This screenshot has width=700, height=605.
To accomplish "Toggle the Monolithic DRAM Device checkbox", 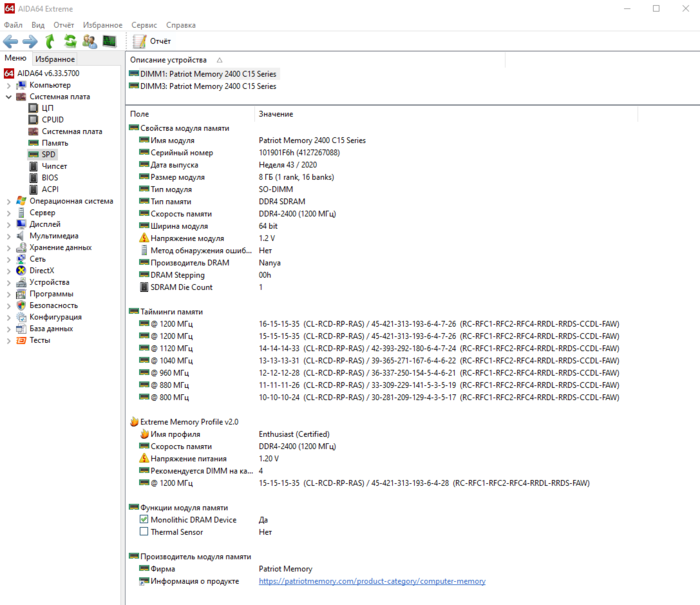I will [x=144, y=519].
